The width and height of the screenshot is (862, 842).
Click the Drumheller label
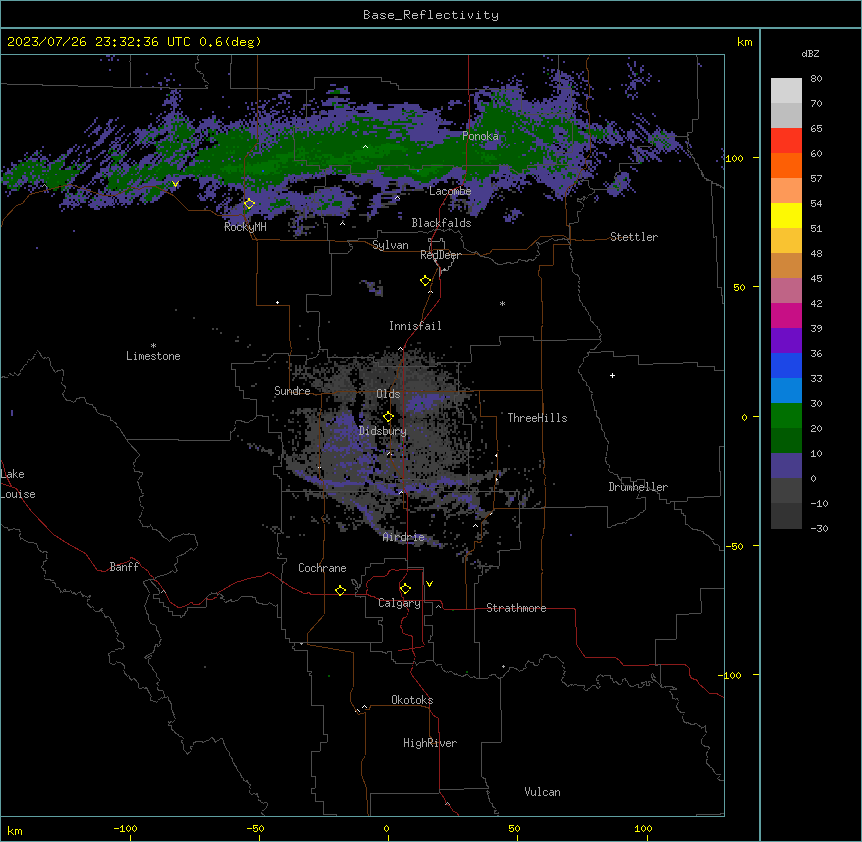[x=638, y=487]
